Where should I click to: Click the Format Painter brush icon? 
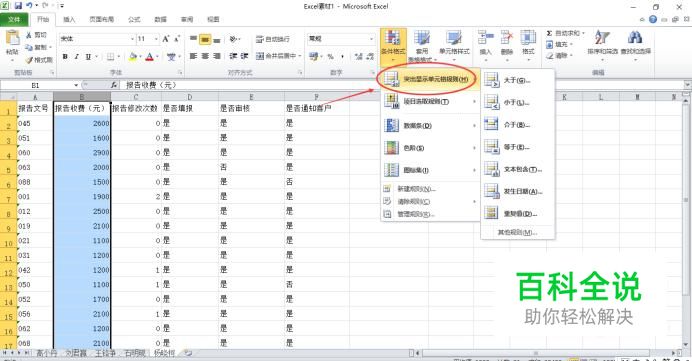(x=29, y=60)
